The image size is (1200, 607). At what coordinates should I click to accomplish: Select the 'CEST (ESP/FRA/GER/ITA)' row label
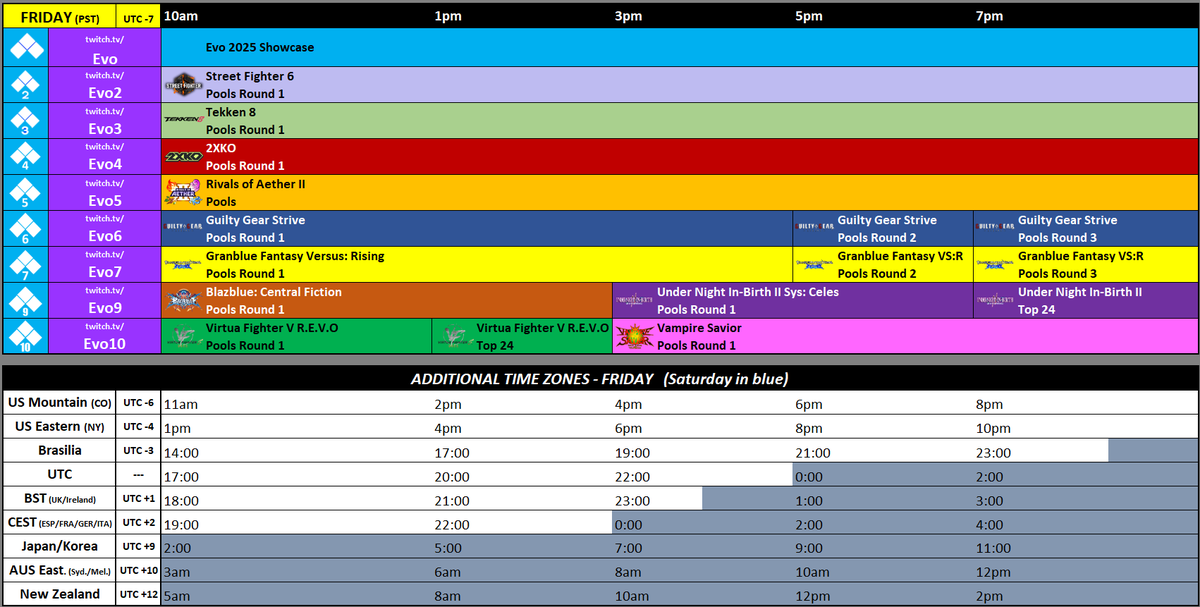click(59, 522)
